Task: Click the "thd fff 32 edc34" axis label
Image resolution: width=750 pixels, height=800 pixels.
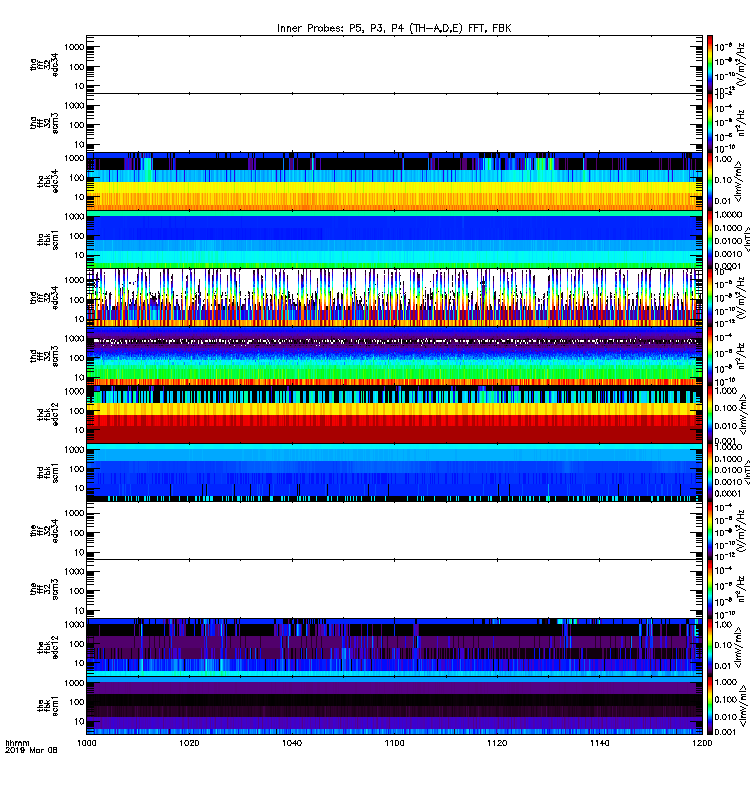Action: pos(44,298)
